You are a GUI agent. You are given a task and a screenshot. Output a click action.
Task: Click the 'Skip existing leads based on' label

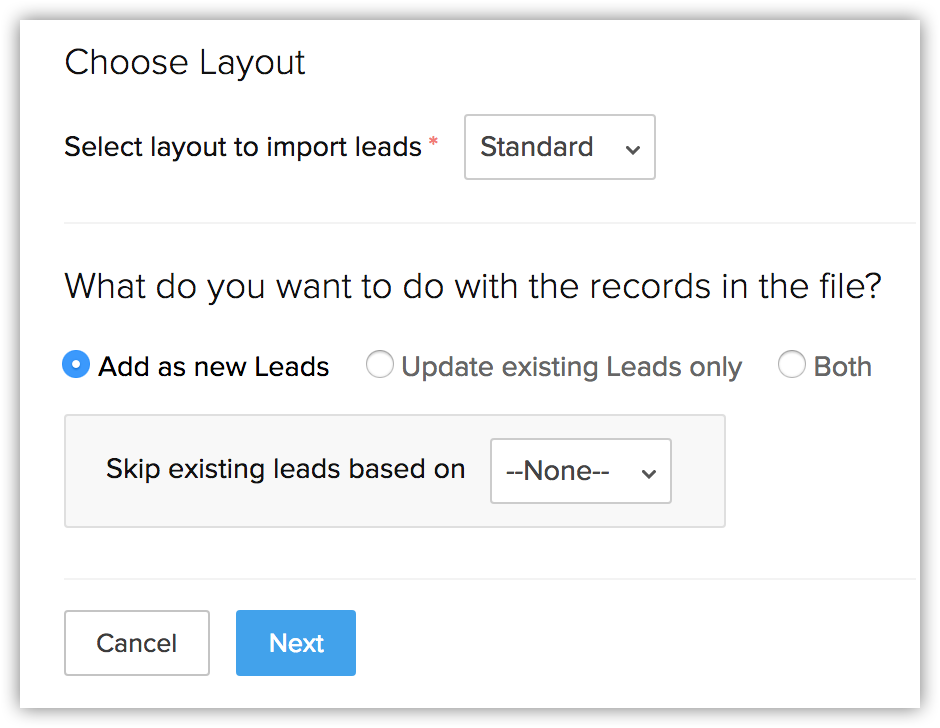[285, 469]
